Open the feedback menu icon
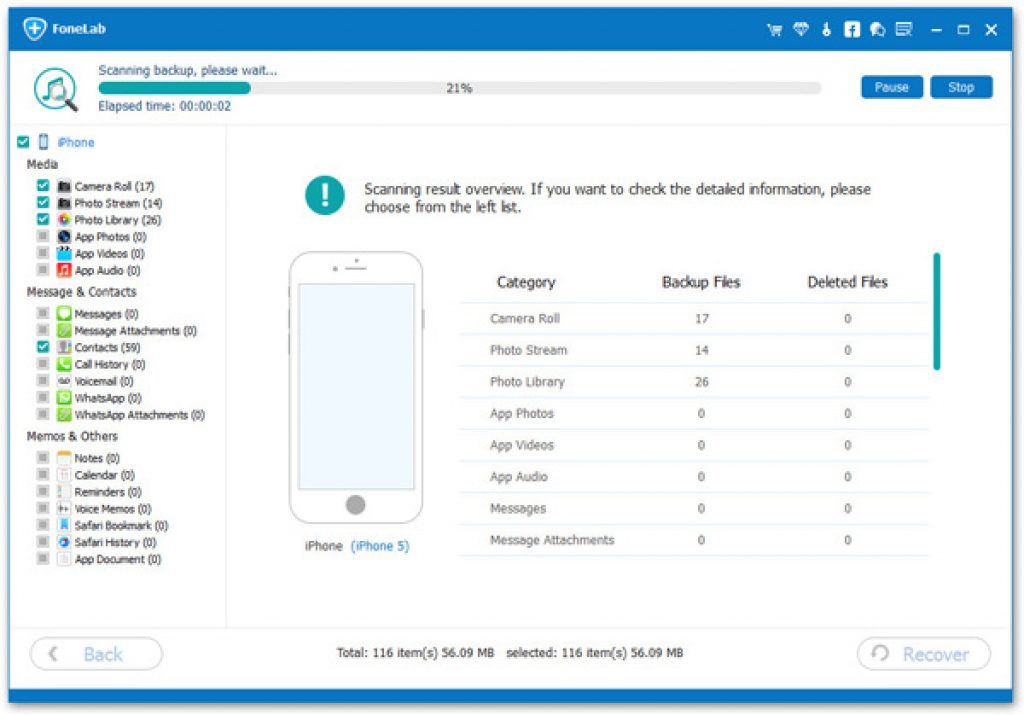The width and height of the screenshot is (1024, 715). (904, 29)
